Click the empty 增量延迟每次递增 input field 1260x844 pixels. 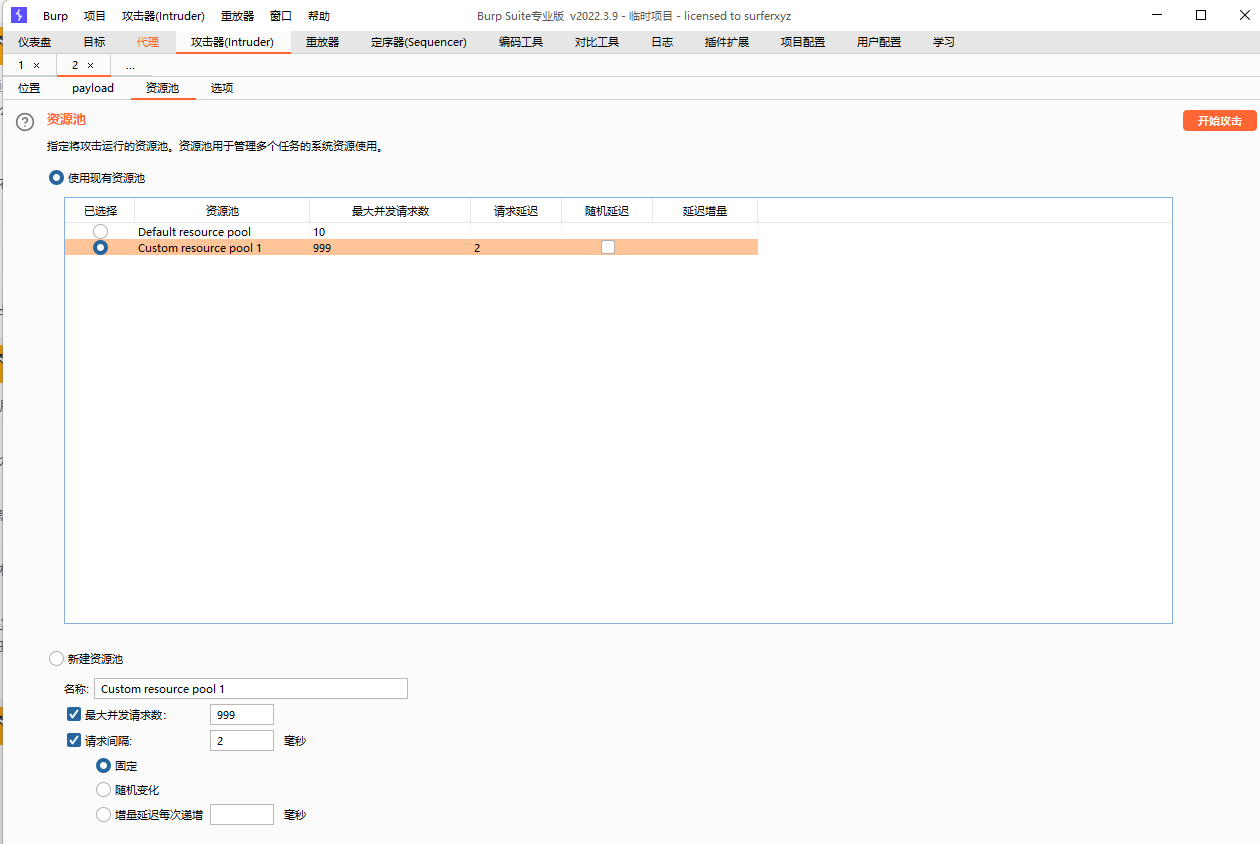pyautogui.click(x=242, y=815)
